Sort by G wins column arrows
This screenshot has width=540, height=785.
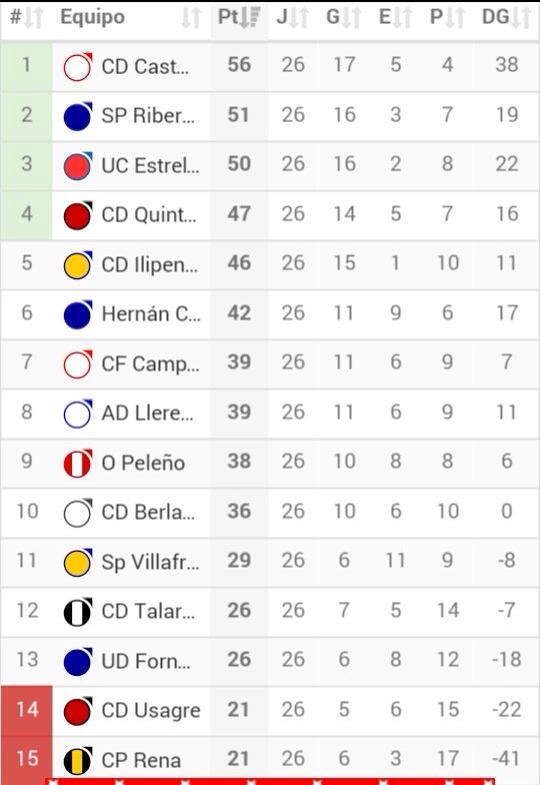(x=351, y=18)
